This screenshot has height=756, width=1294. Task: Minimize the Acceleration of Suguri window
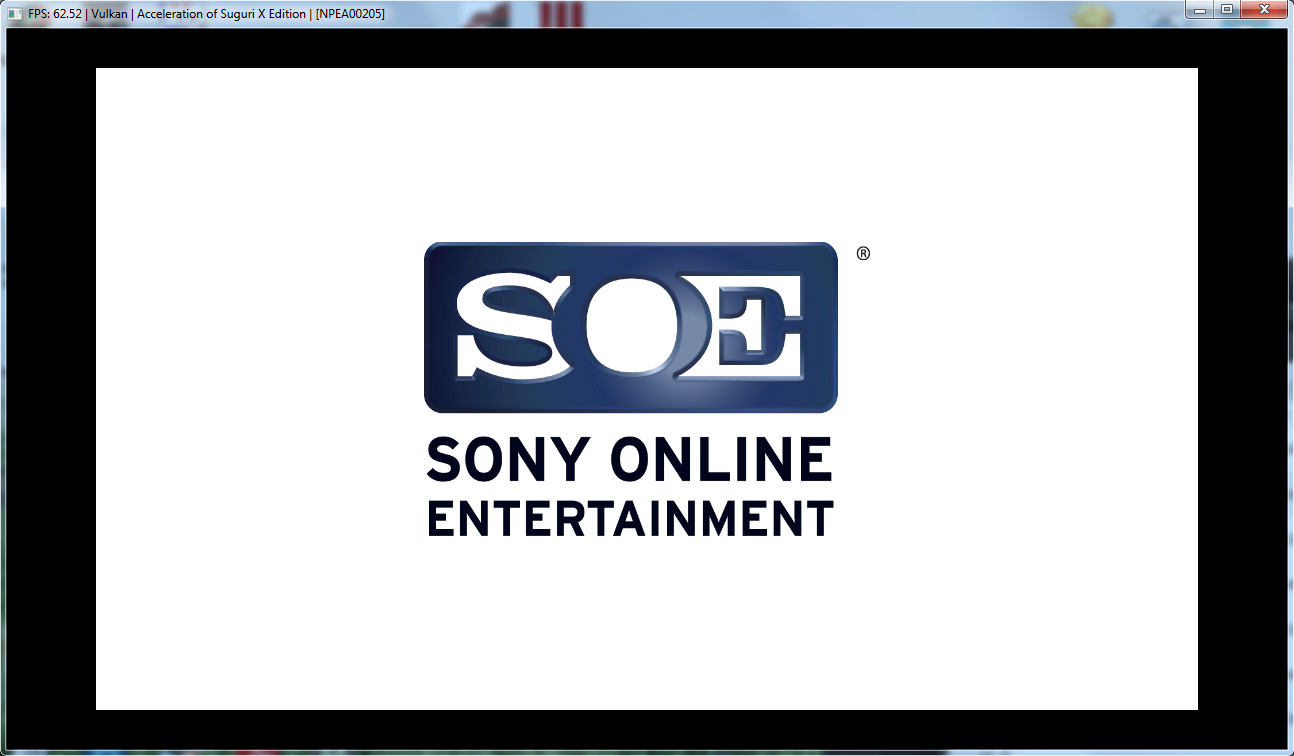click(x=1200, y=9)
